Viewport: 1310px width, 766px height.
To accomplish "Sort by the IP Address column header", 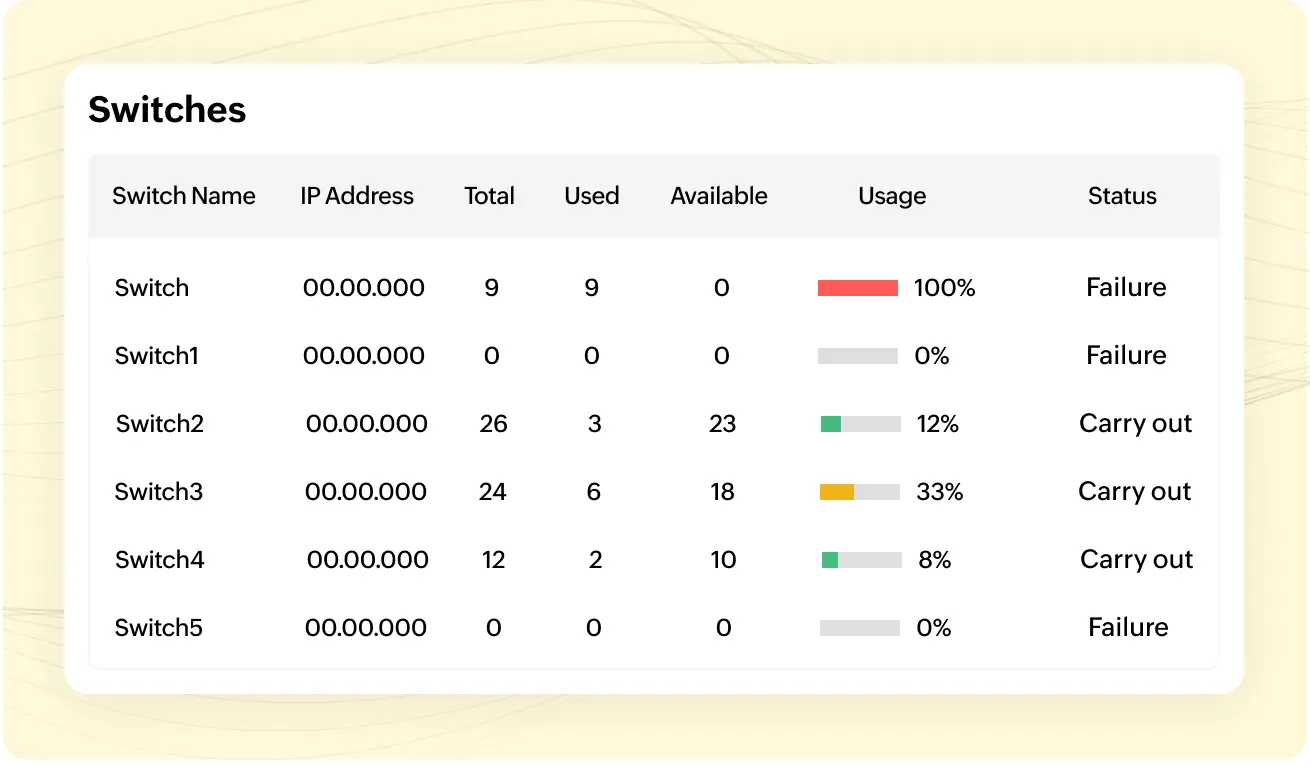I will (x=357, y=196).
